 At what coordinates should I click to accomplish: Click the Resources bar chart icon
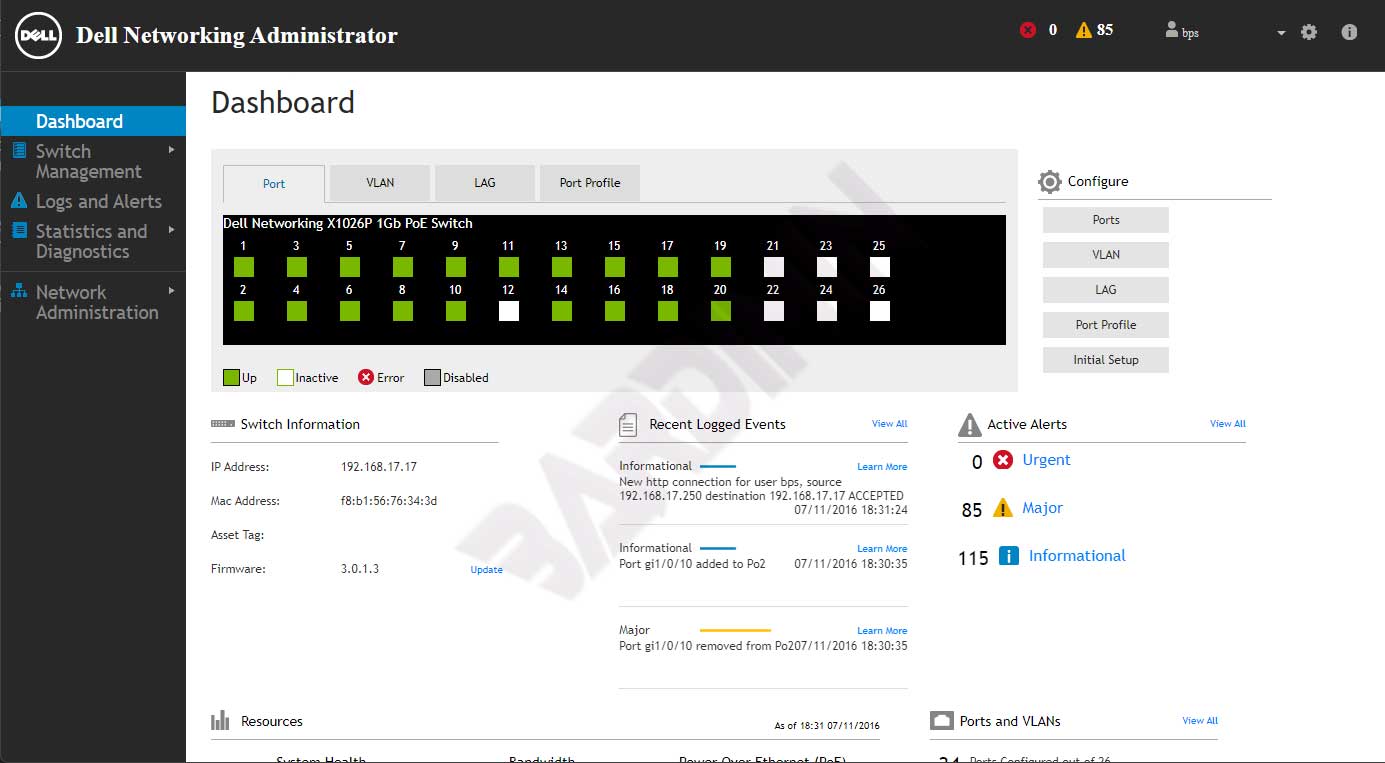click(220, 721)
